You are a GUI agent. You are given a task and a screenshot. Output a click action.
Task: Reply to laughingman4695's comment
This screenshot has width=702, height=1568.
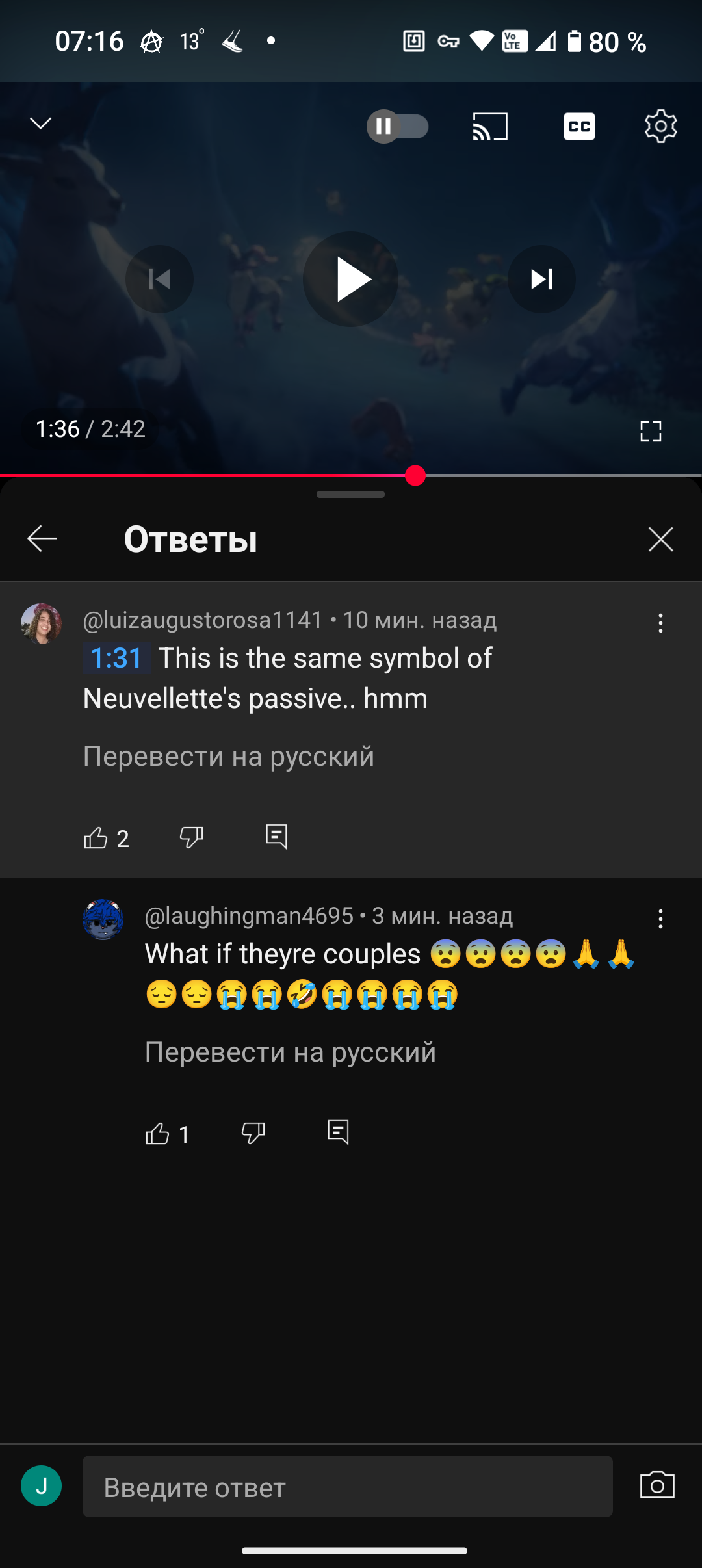click(x=338, y=1132)
